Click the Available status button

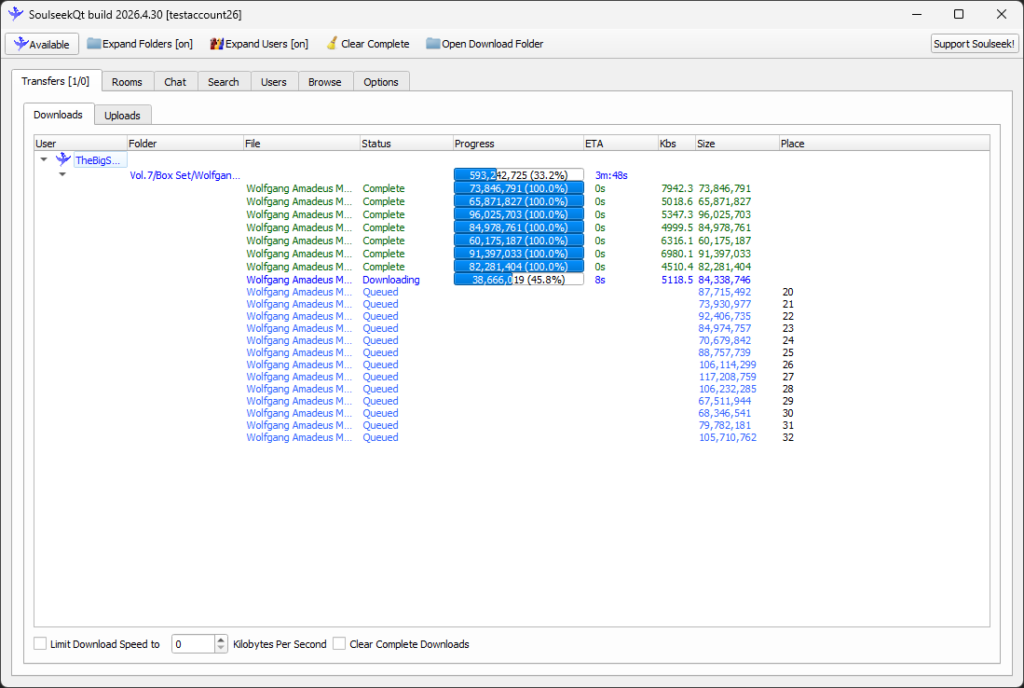[42, 44]
